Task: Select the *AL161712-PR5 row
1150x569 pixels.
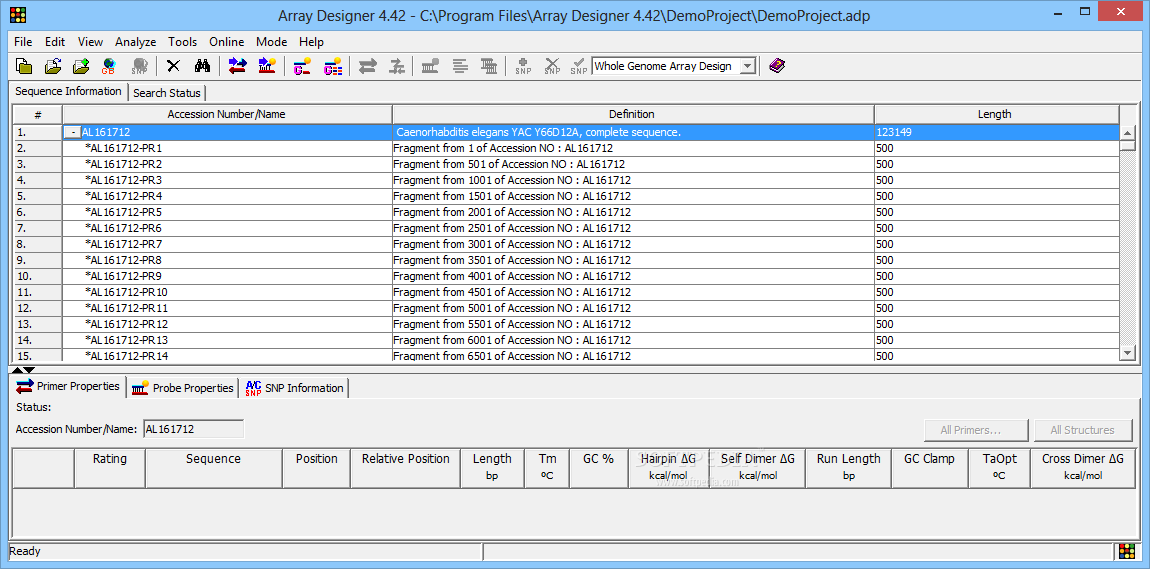Action: (566, 213)
